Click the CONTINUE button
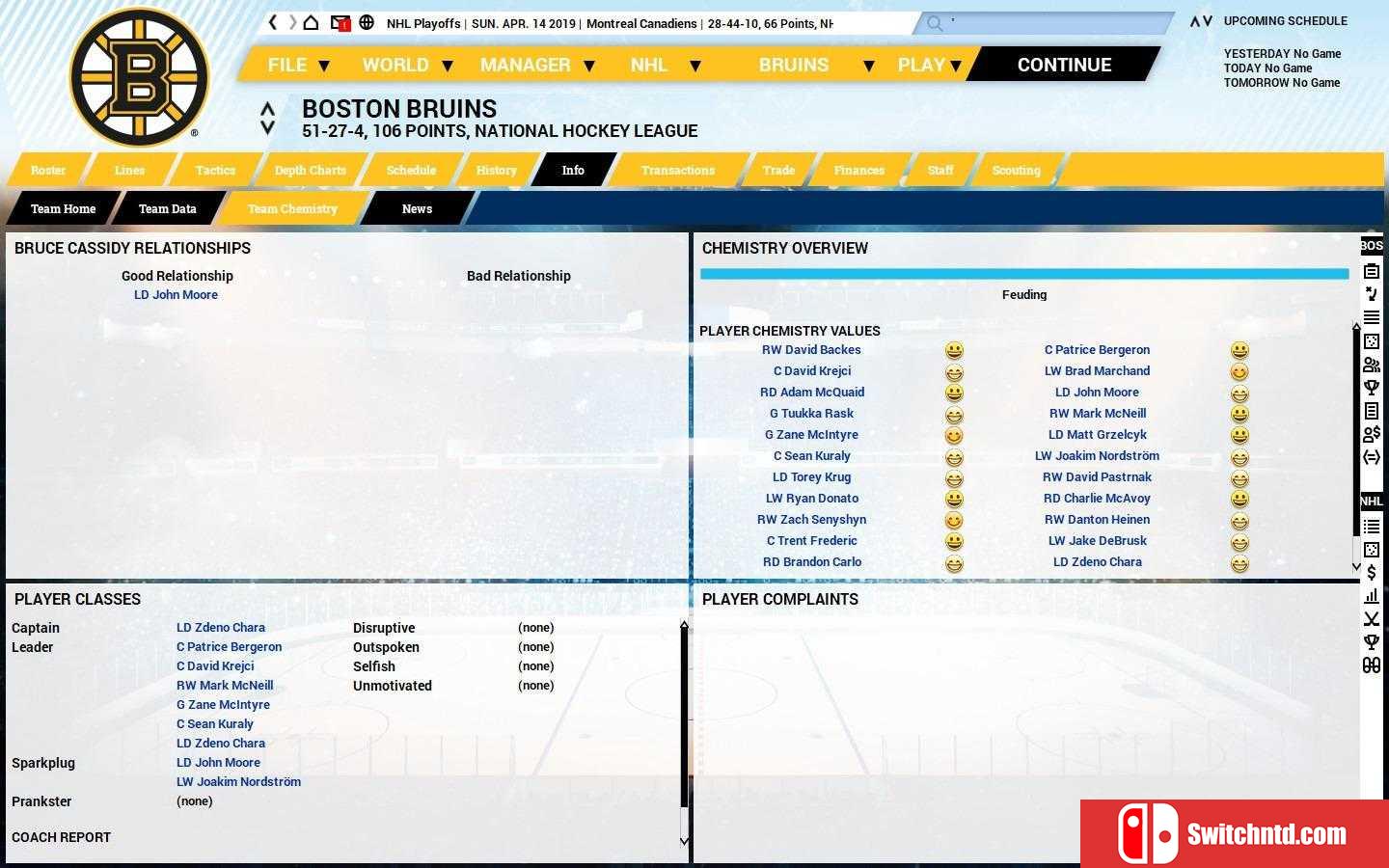 (1064, 65)
